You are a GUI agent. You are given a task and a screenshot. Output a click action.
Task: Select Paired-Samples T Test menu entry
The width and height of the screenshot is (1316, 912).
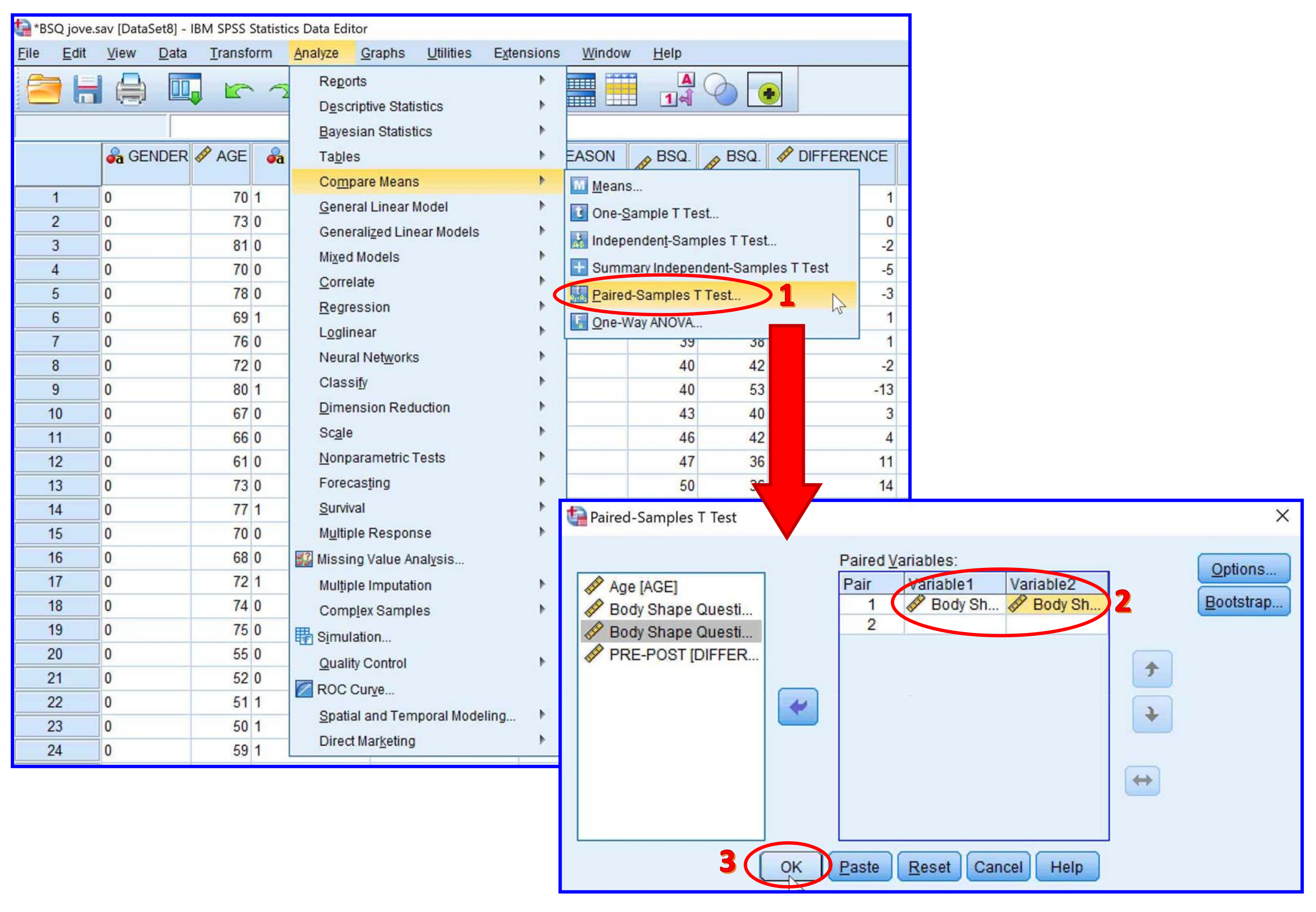[665, 296]
